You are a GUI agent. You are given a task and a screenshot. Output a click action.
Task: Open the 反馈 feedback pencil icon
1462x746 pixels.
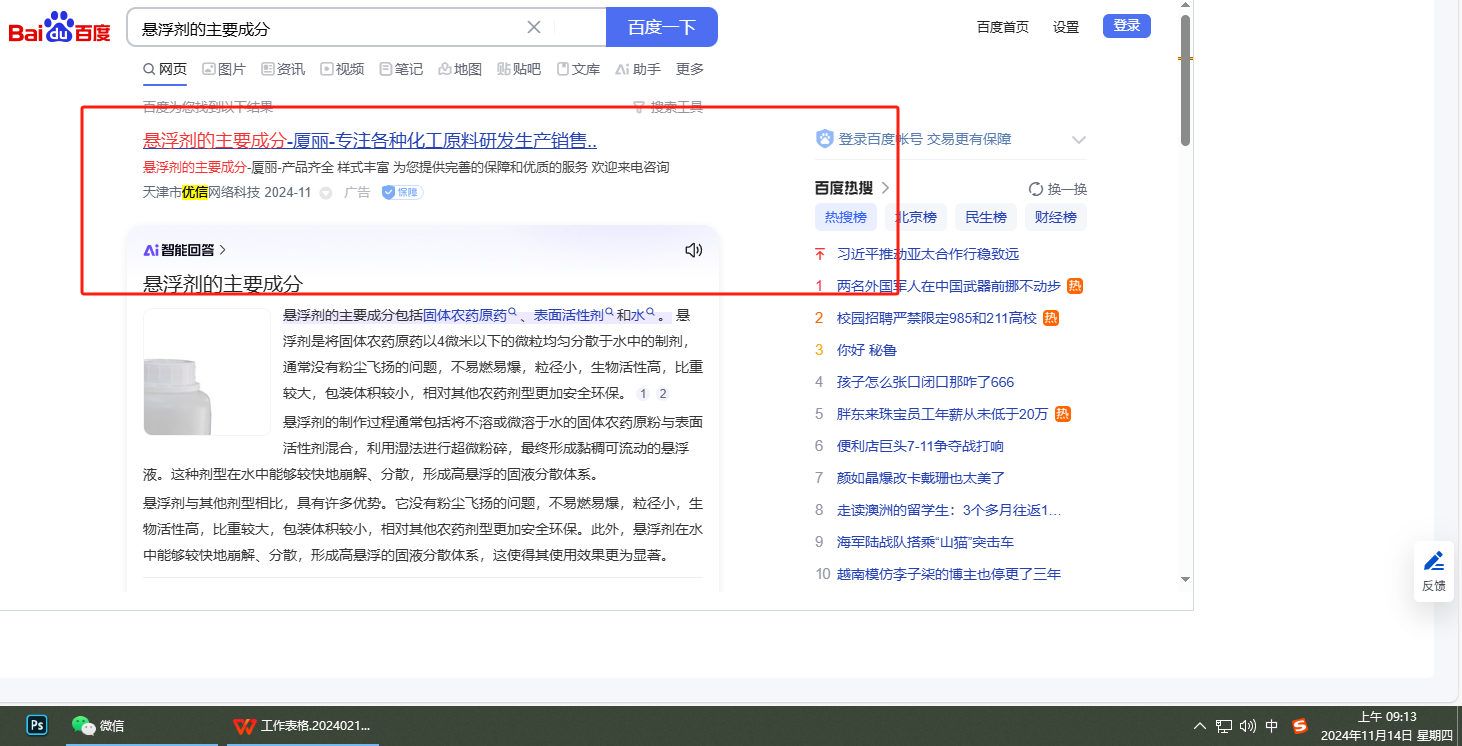click(1433, 571)
